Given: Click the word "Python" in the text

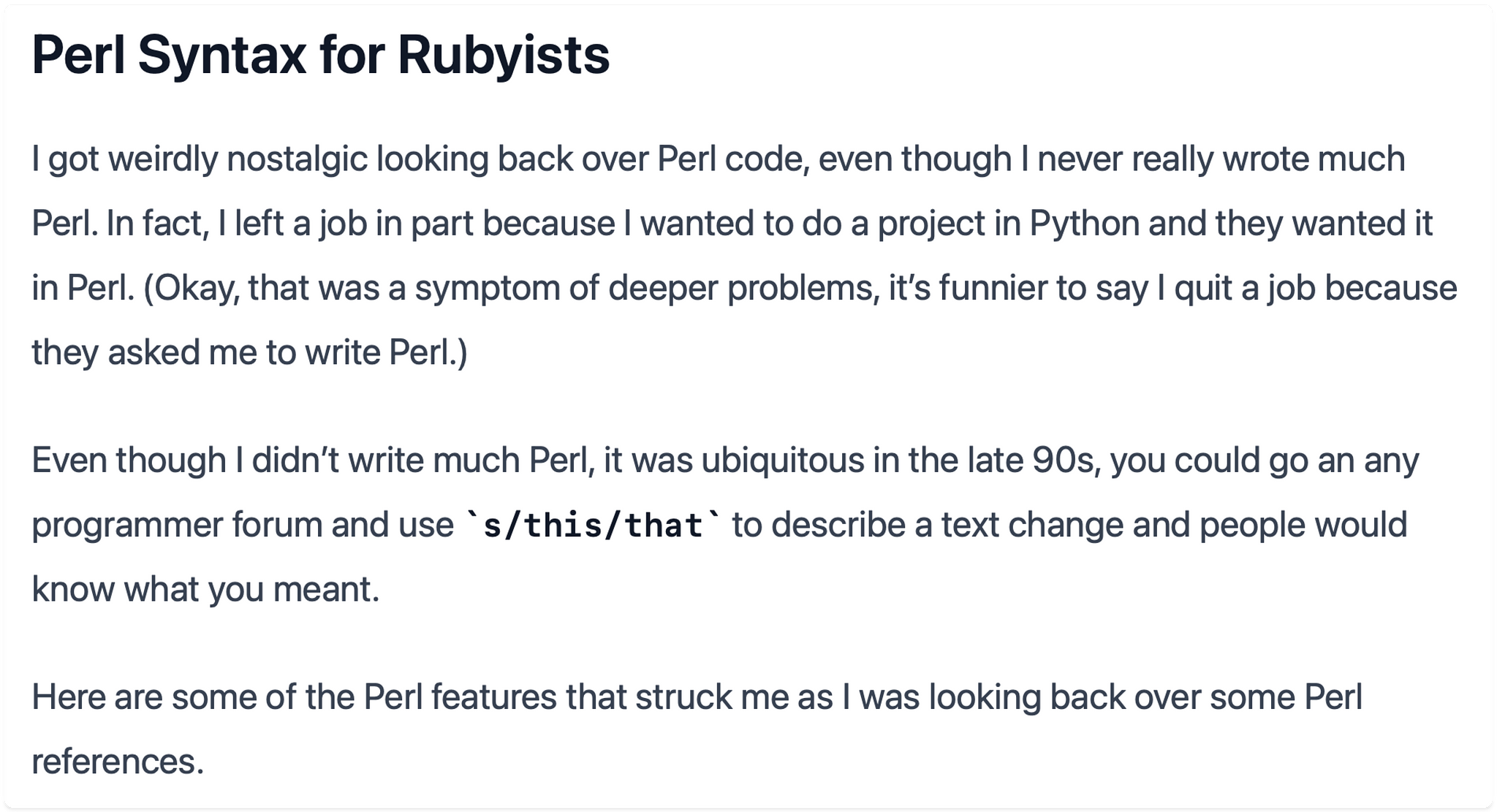Looking at the screenshot, I should click(x=1084, y=224).
